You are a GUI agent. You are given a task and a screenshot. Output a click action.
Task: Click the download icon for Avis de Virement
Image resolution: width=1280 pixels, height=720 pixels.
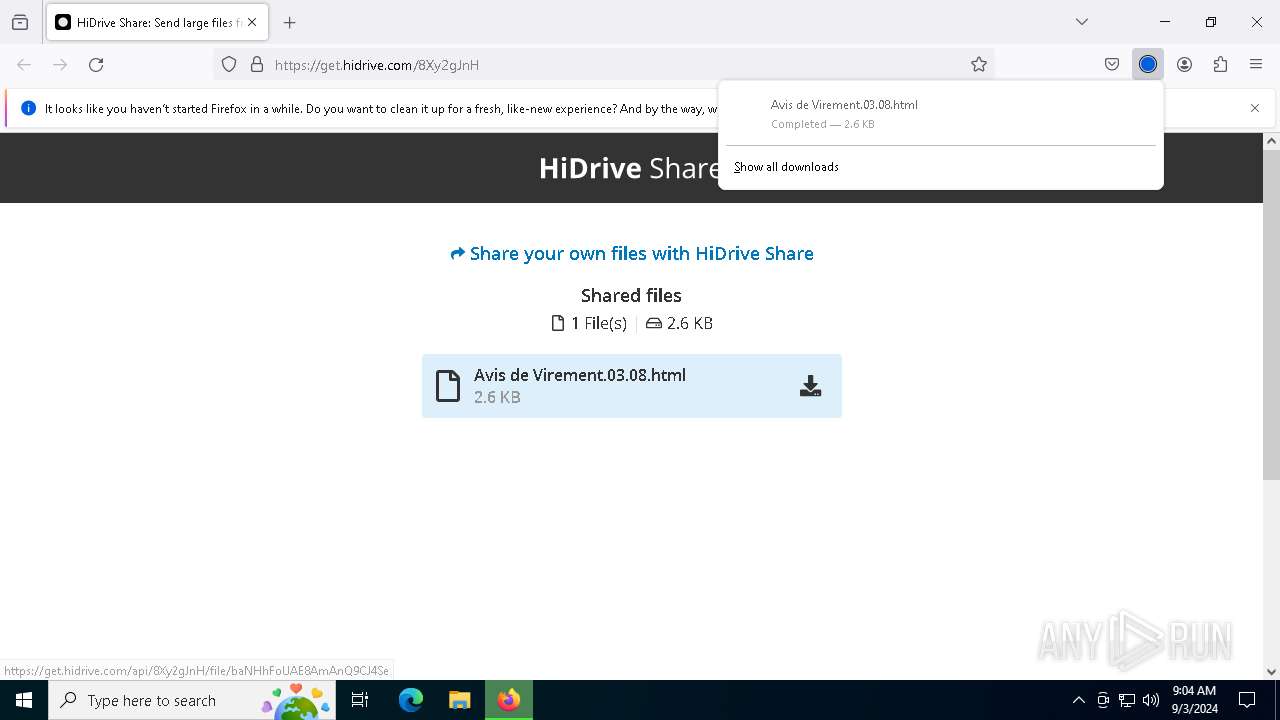click(810, 386)
